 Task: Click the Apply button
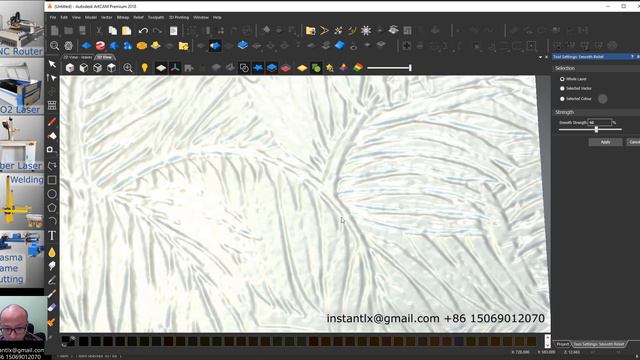605,142
